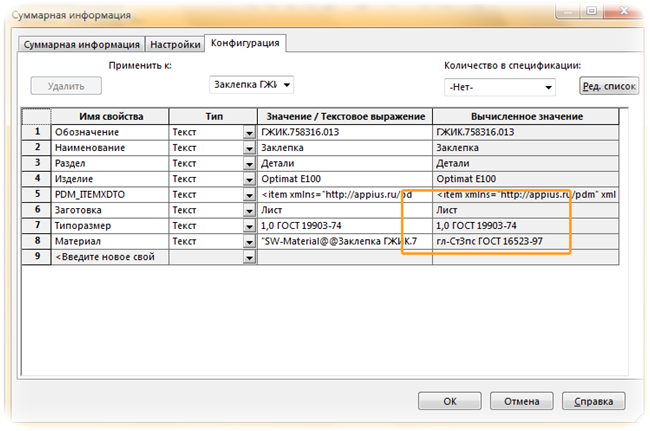Open type dropdown for Обозначение row
This screenshot has width=650, height=431.
pyautogui.click(x=249, y=133)
